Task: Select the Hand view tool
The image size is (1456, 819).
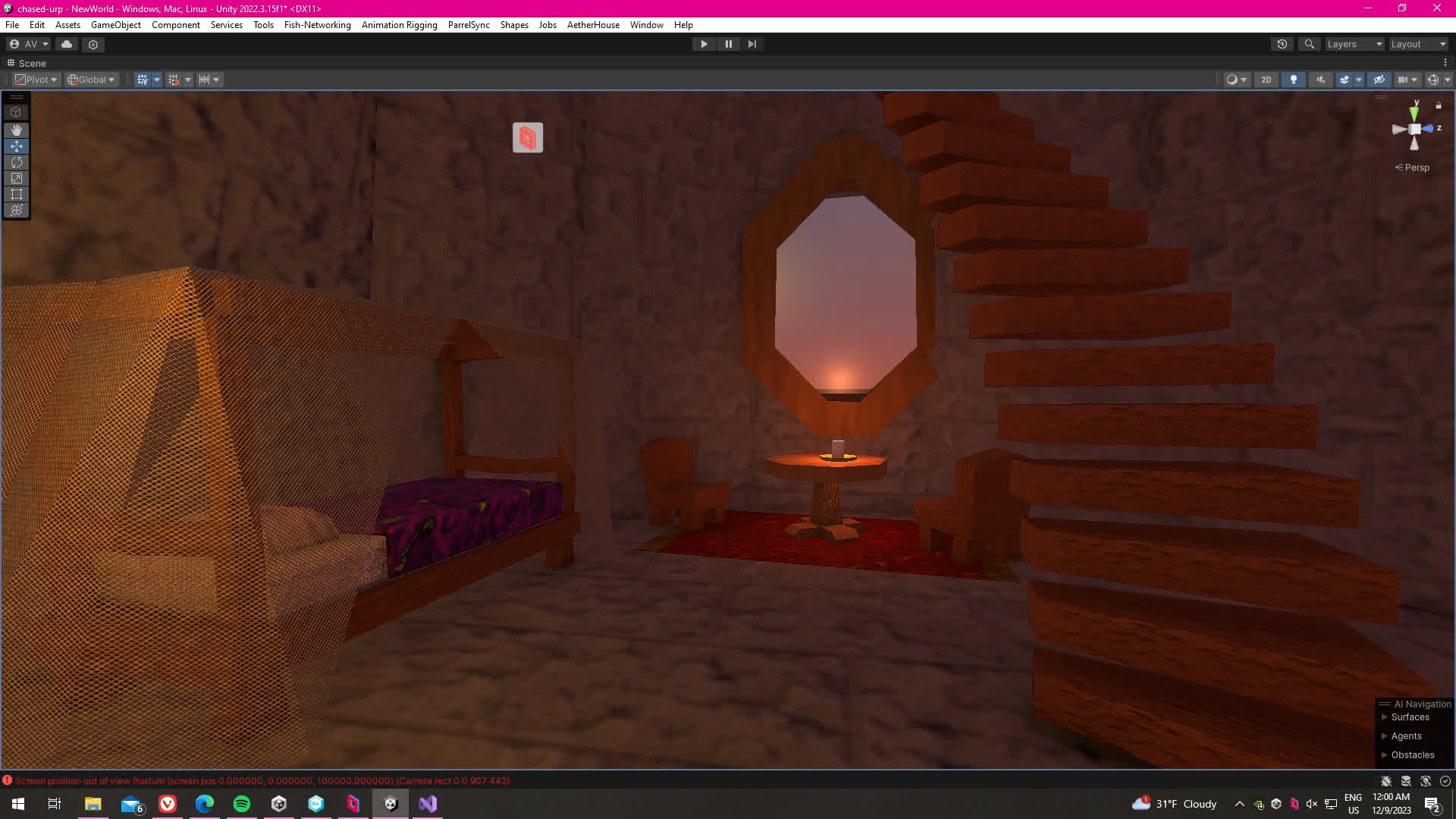Action: pos(16,130)
